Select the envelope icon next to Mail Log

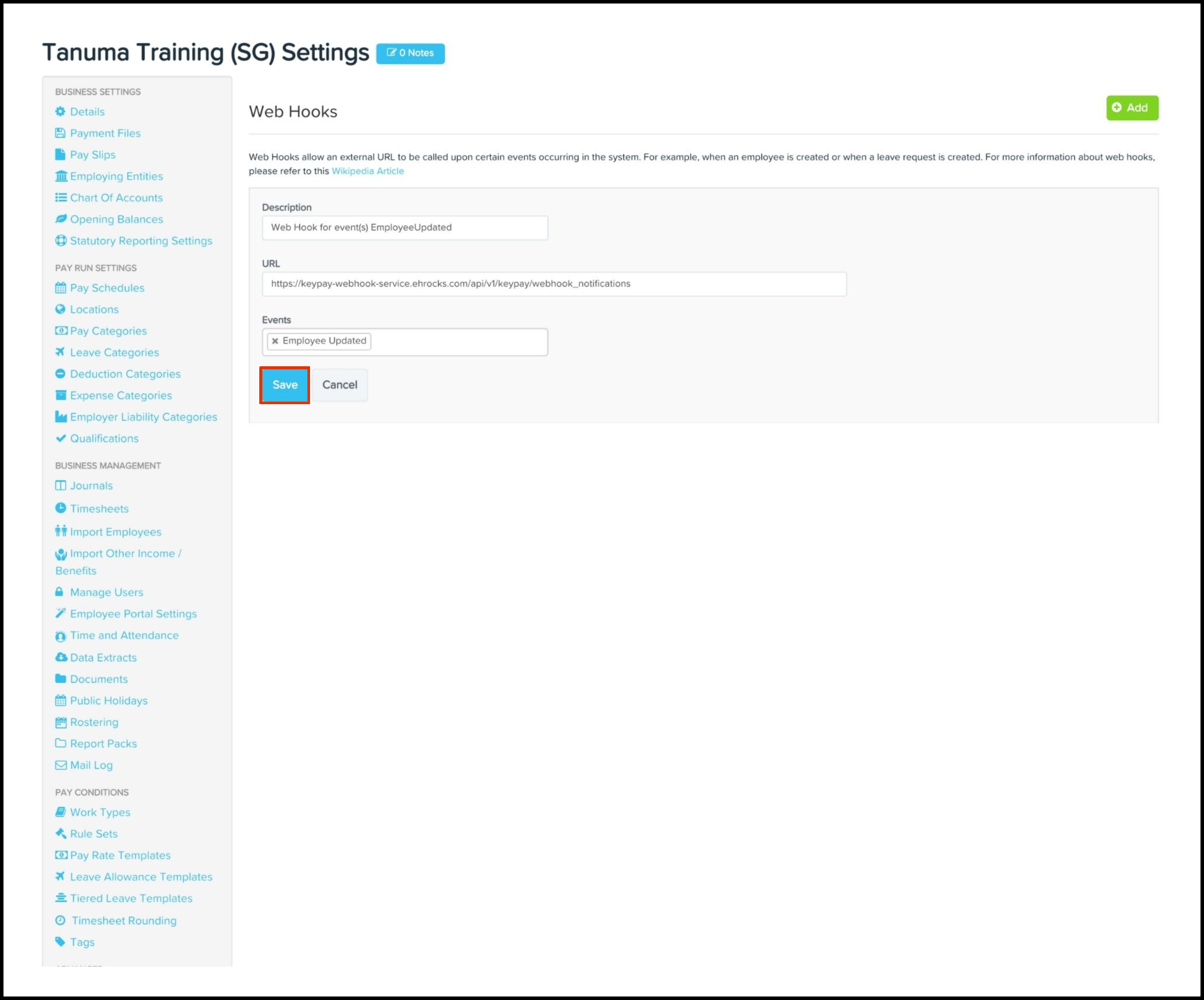click(61, 765)
